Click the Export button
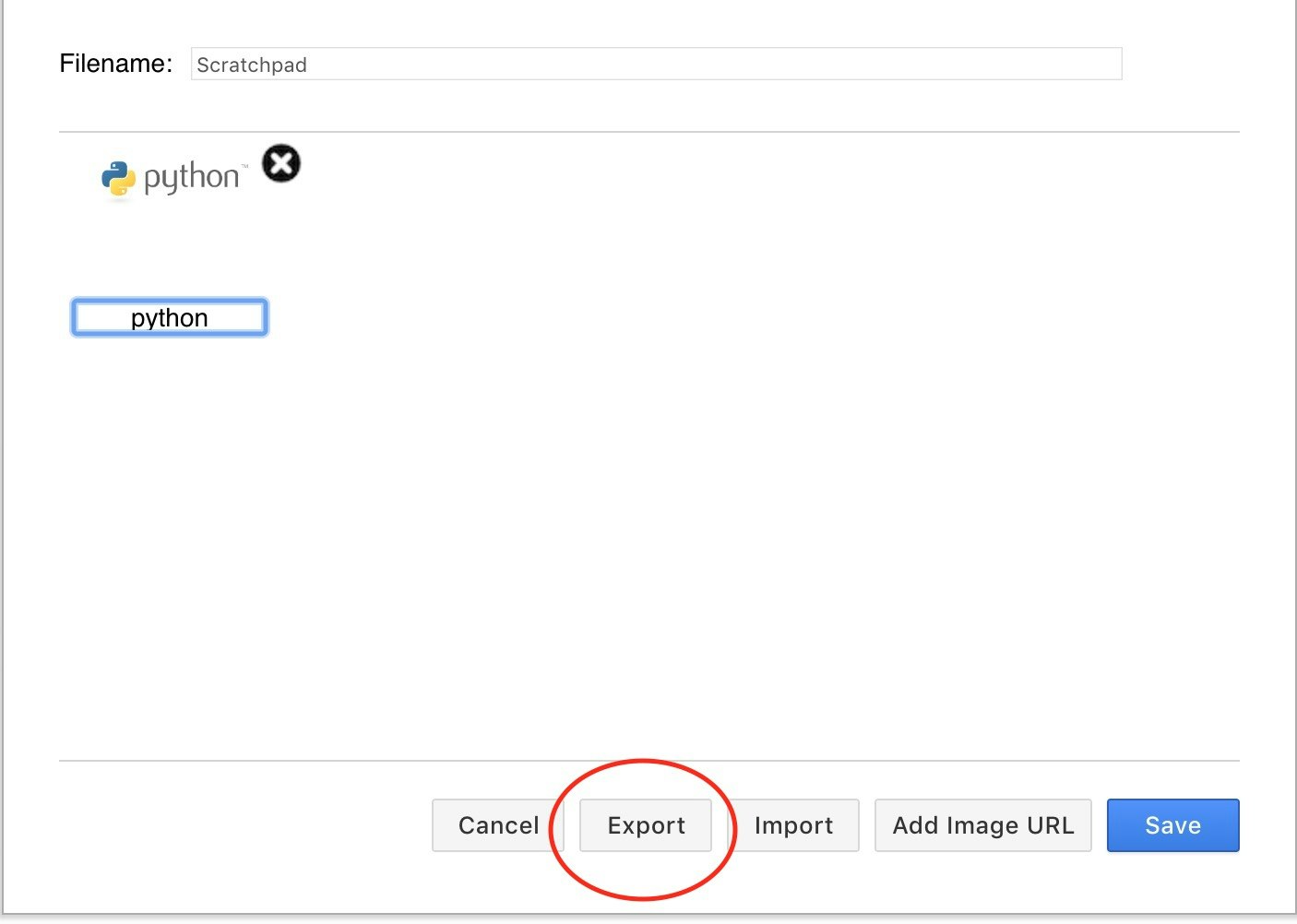Viewport: 1297px width, 924px height. point(646,825)
